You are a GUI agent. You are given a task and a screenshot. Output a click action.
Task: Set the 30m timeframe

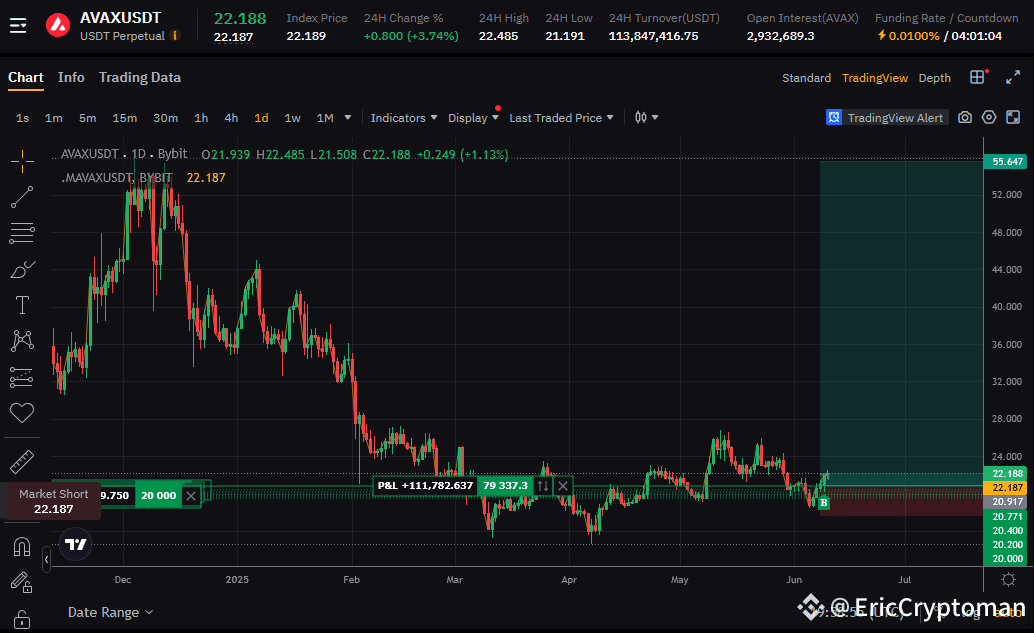click(x=166, y=118)
